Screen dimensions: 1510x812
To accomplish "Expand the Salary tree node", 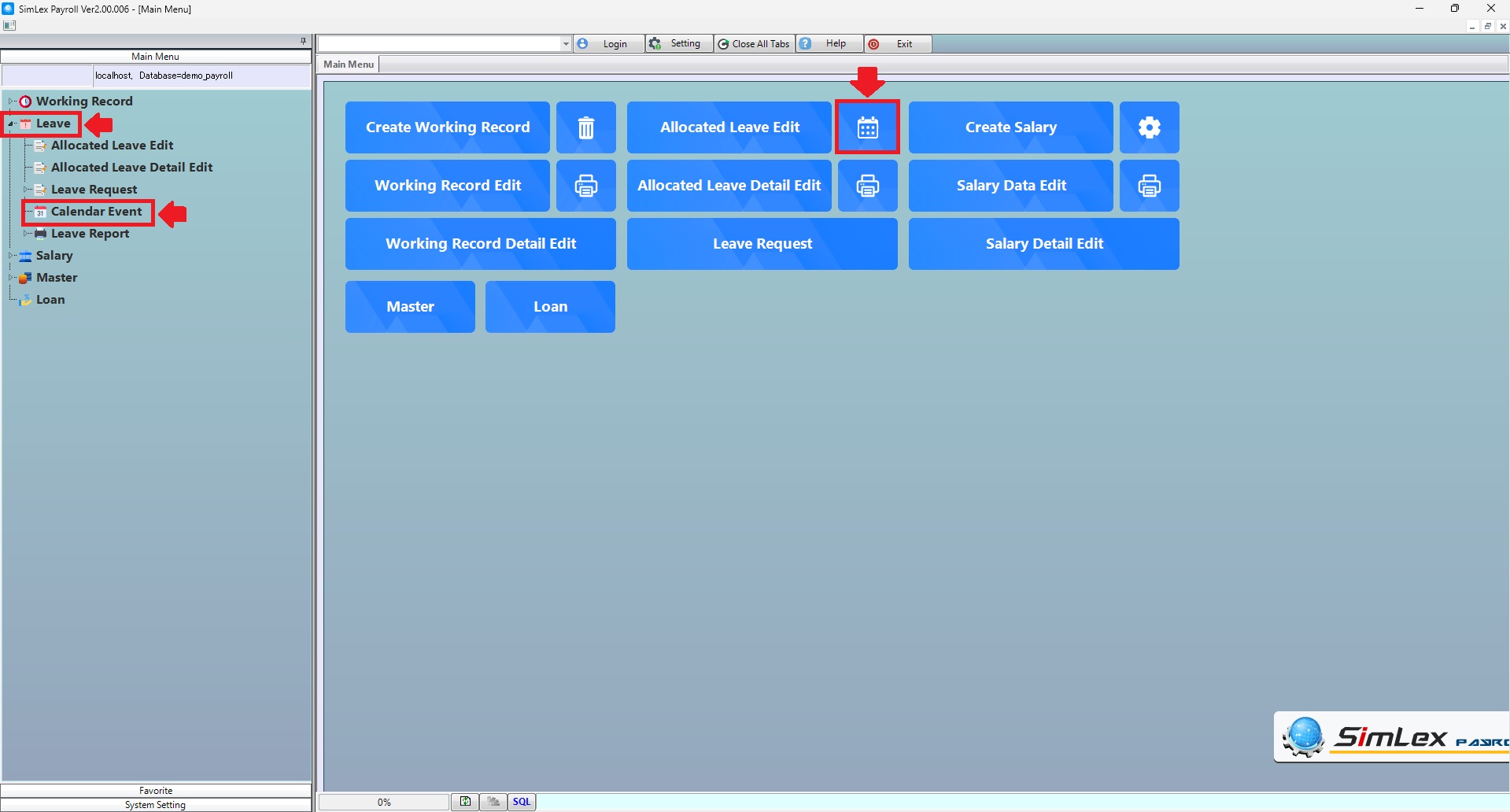I will (x=11, y=256).
